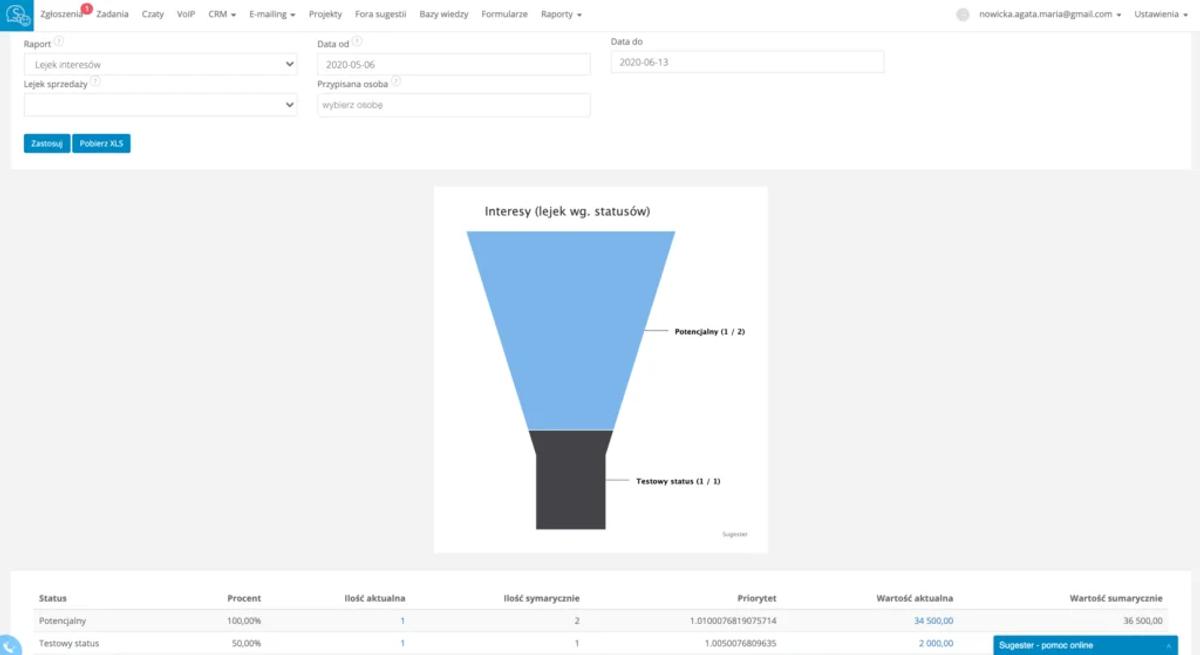Click the 2 000,00 value link
1200x655 pixels.
coord(937,643)
